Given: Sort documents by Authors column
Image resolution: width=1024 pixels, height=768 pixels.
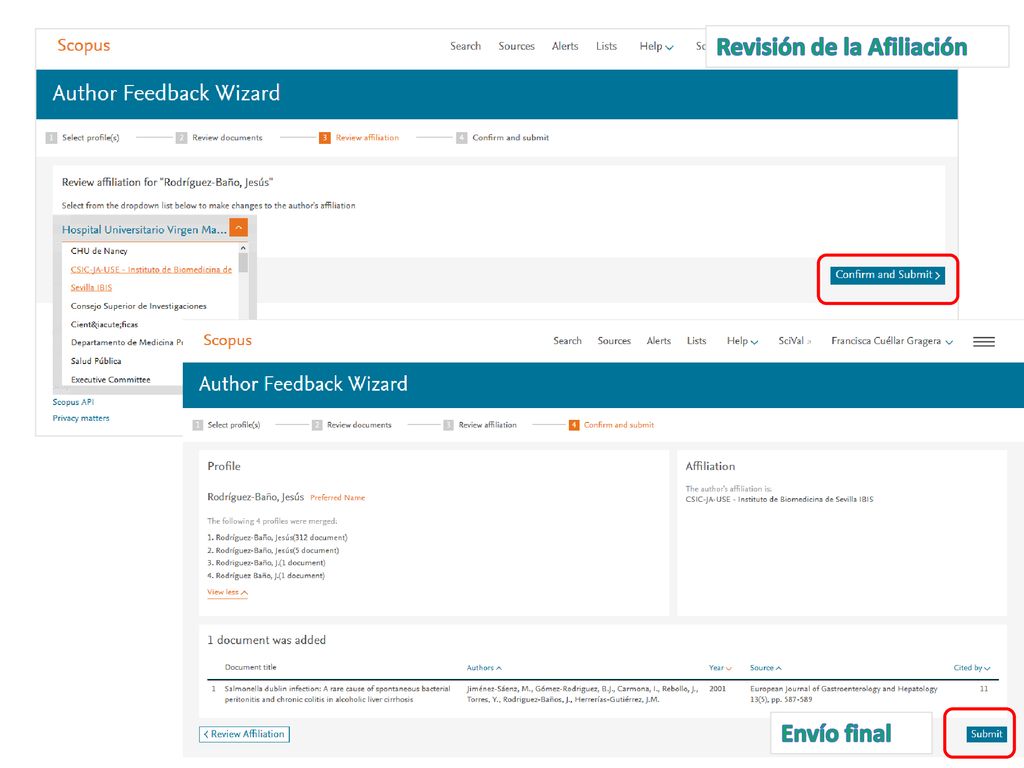Looking at the screenshot, I should [x=484, y=667].
